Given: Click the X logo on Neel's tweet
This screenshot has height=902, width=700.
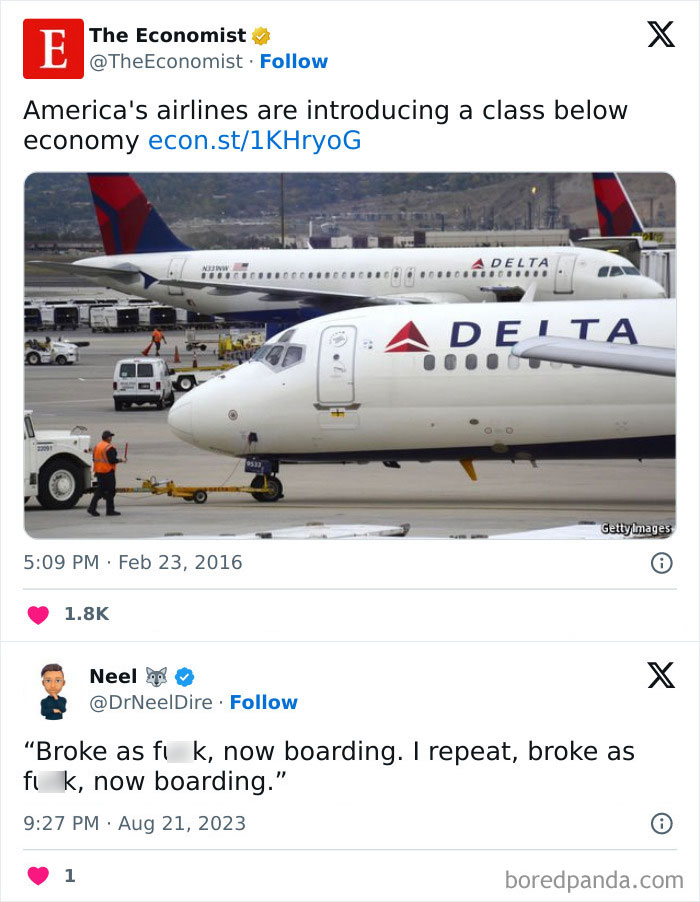Looking at the screenshot, I should tap(660, 675).
